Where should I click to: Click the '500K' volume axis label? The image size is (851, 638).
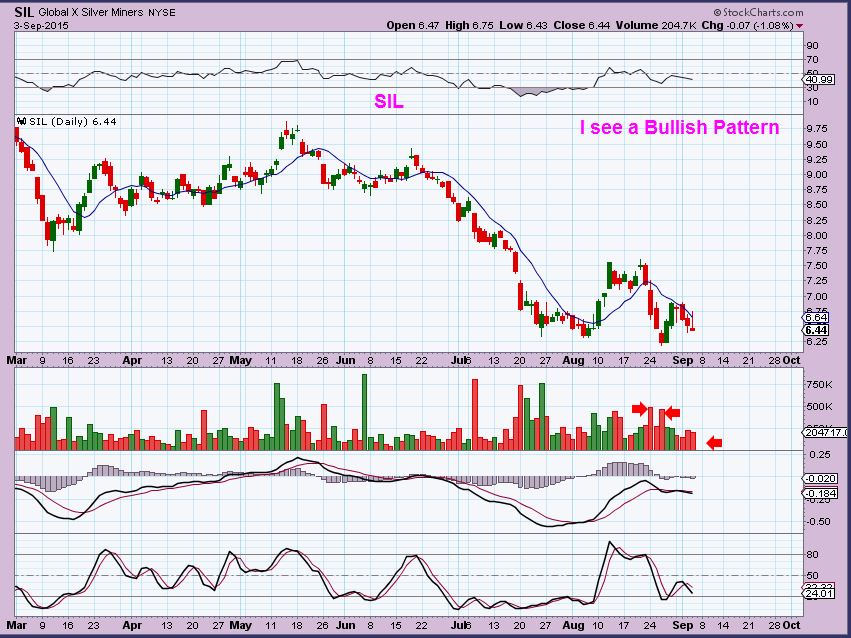click(x=819, y=406)
